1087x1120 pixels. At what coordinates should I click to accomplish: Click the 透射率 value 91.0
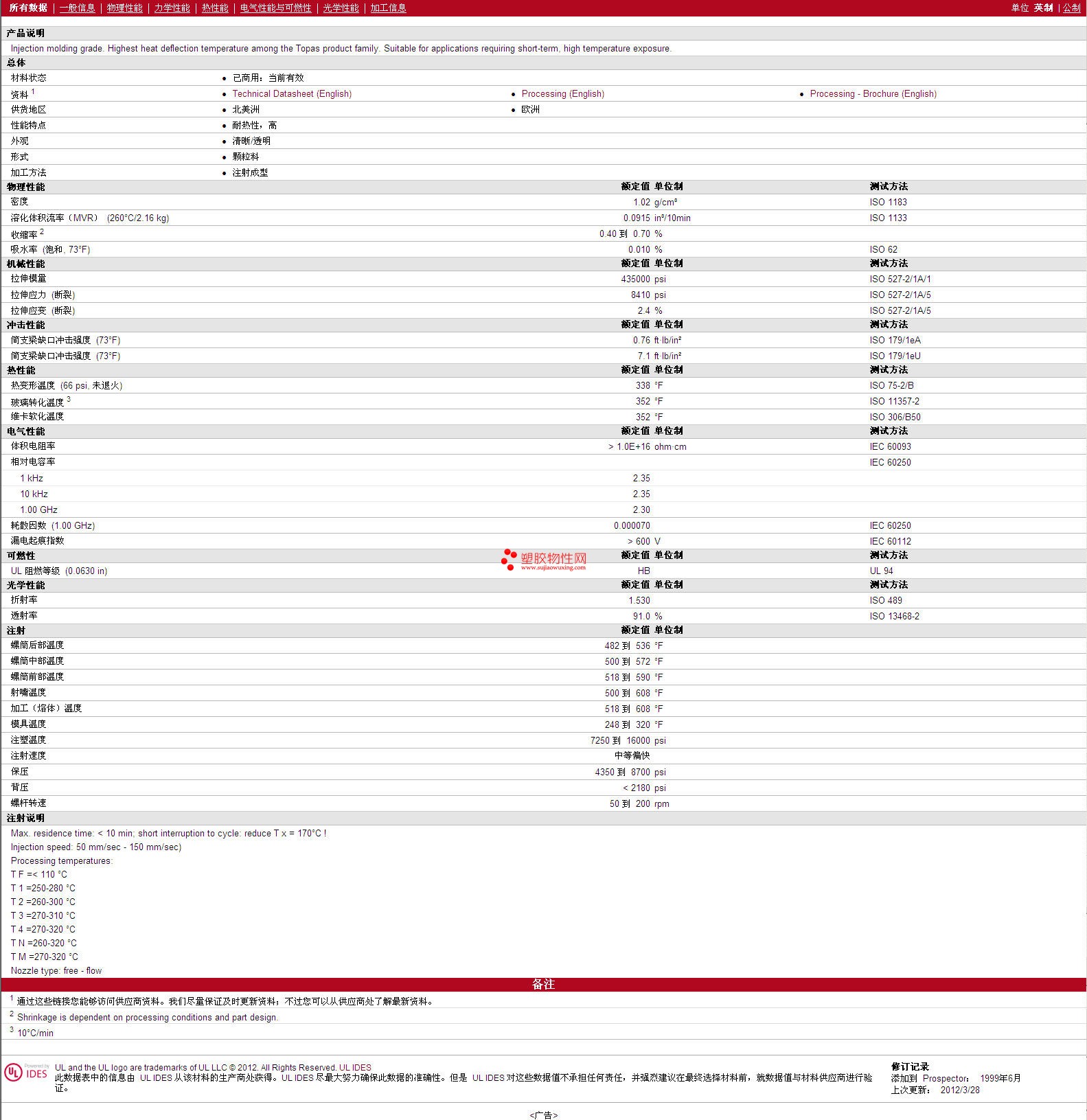641,616
